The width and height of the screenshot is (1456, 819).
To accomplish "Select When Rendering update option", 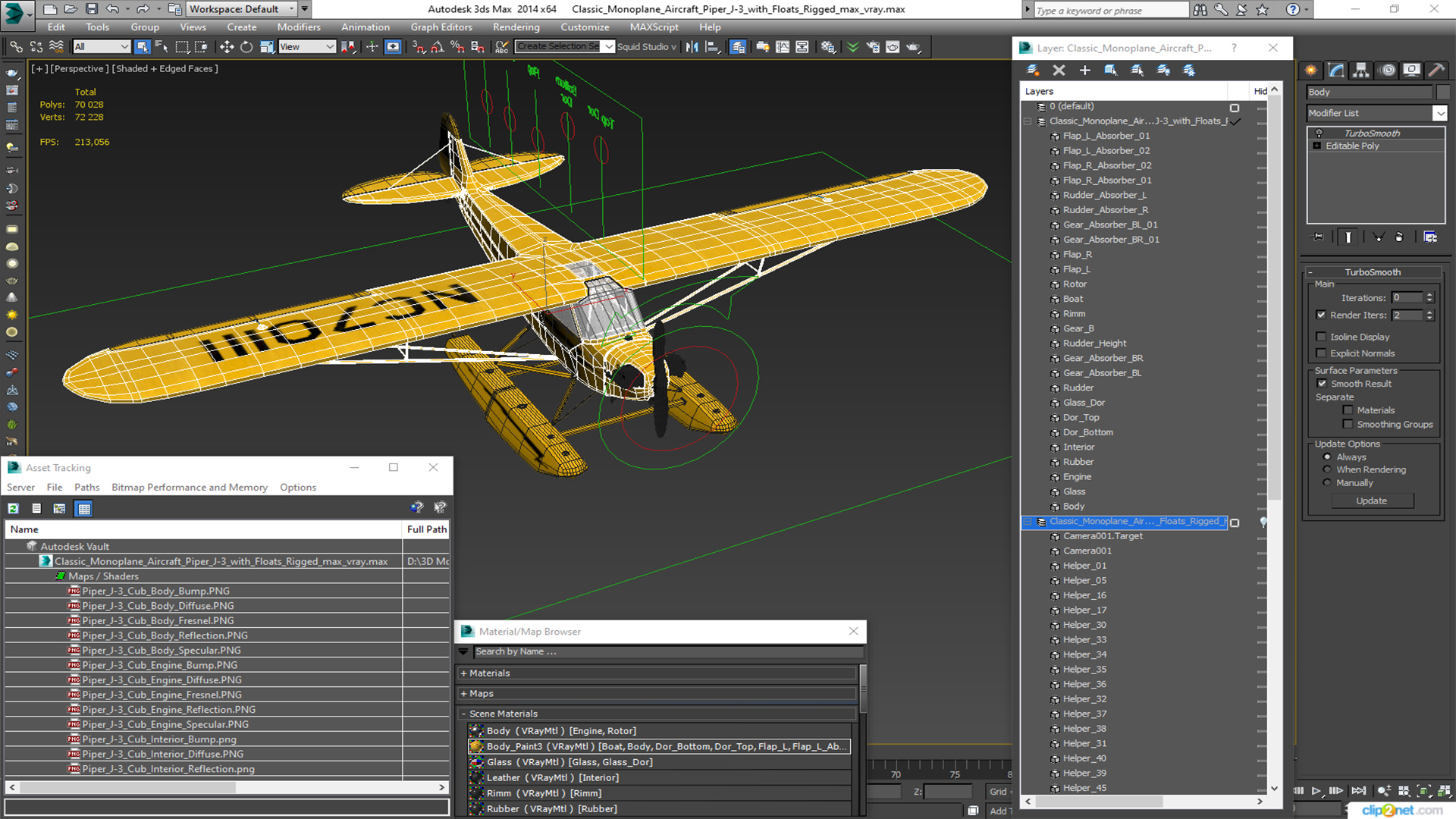I will coord(1327,469).
